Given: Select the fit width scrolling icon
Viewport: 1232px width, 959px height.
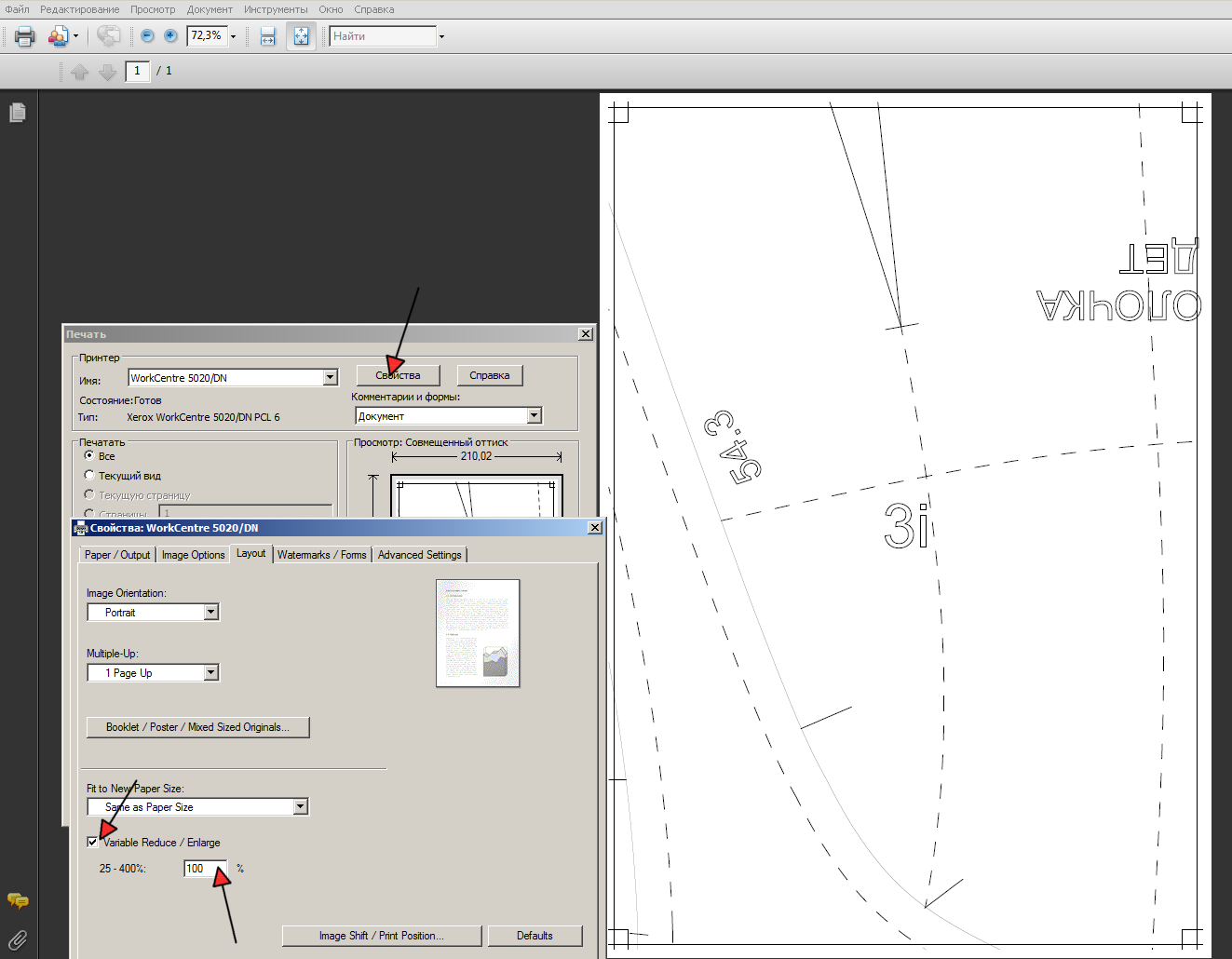Looking at the screenshot, I should click(x=268, y=36).
